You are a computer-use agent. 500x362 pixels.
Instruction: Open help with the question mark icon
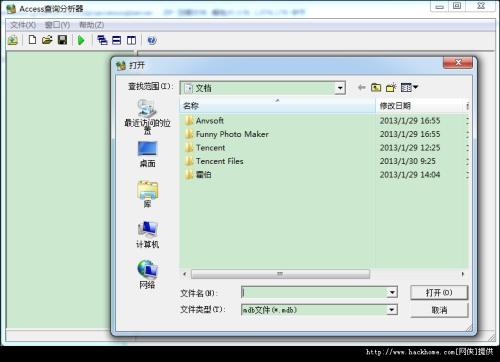tap(152, 40)
